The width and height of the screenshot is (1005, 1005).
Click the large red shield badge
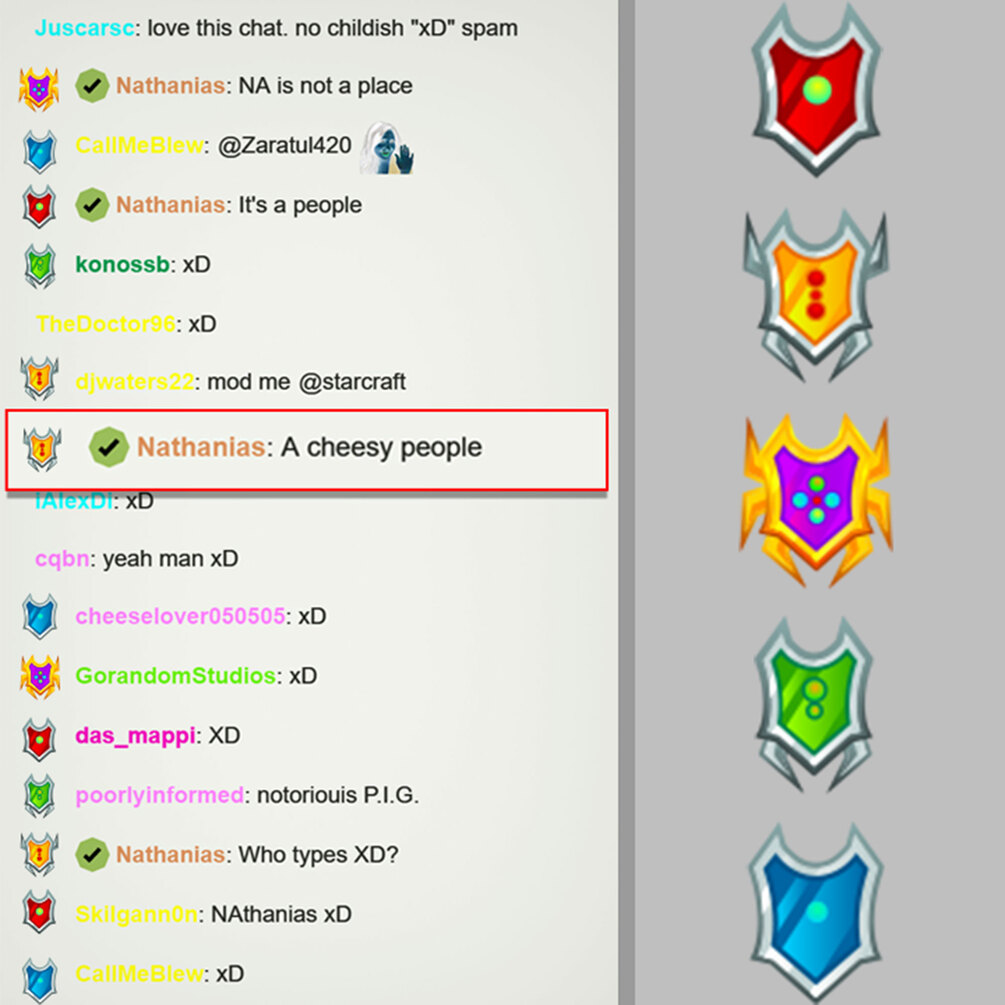click(816, 90)
